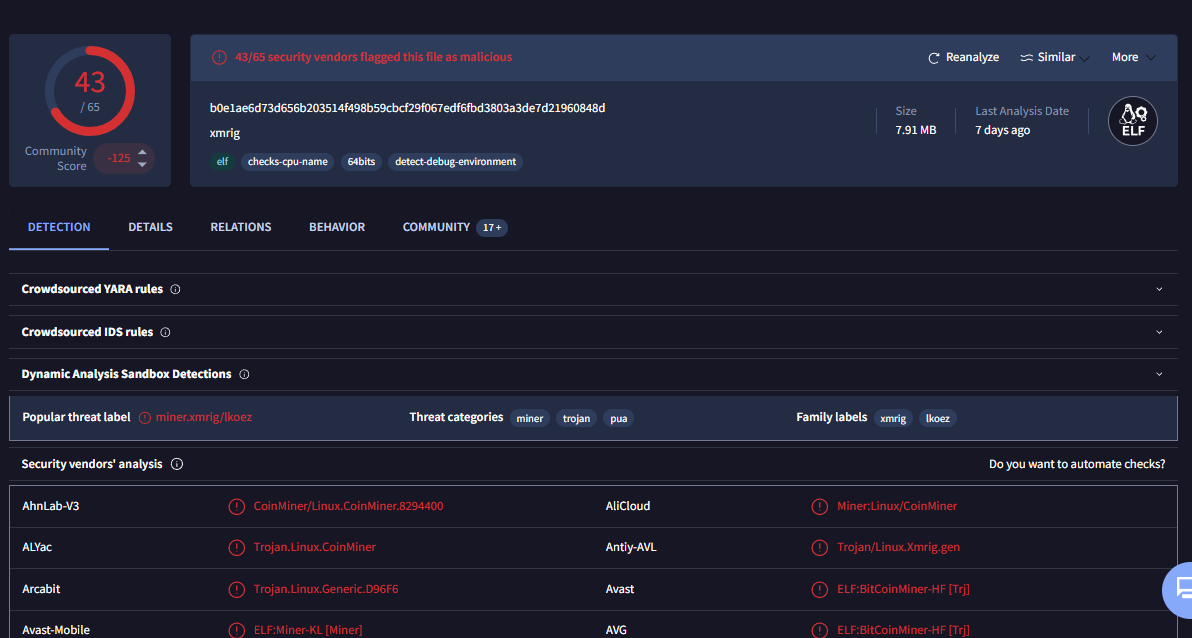Expand the Crowdsourced YARA rules section
This screenshot has width=1192, height=638.
click(1159, 289)
